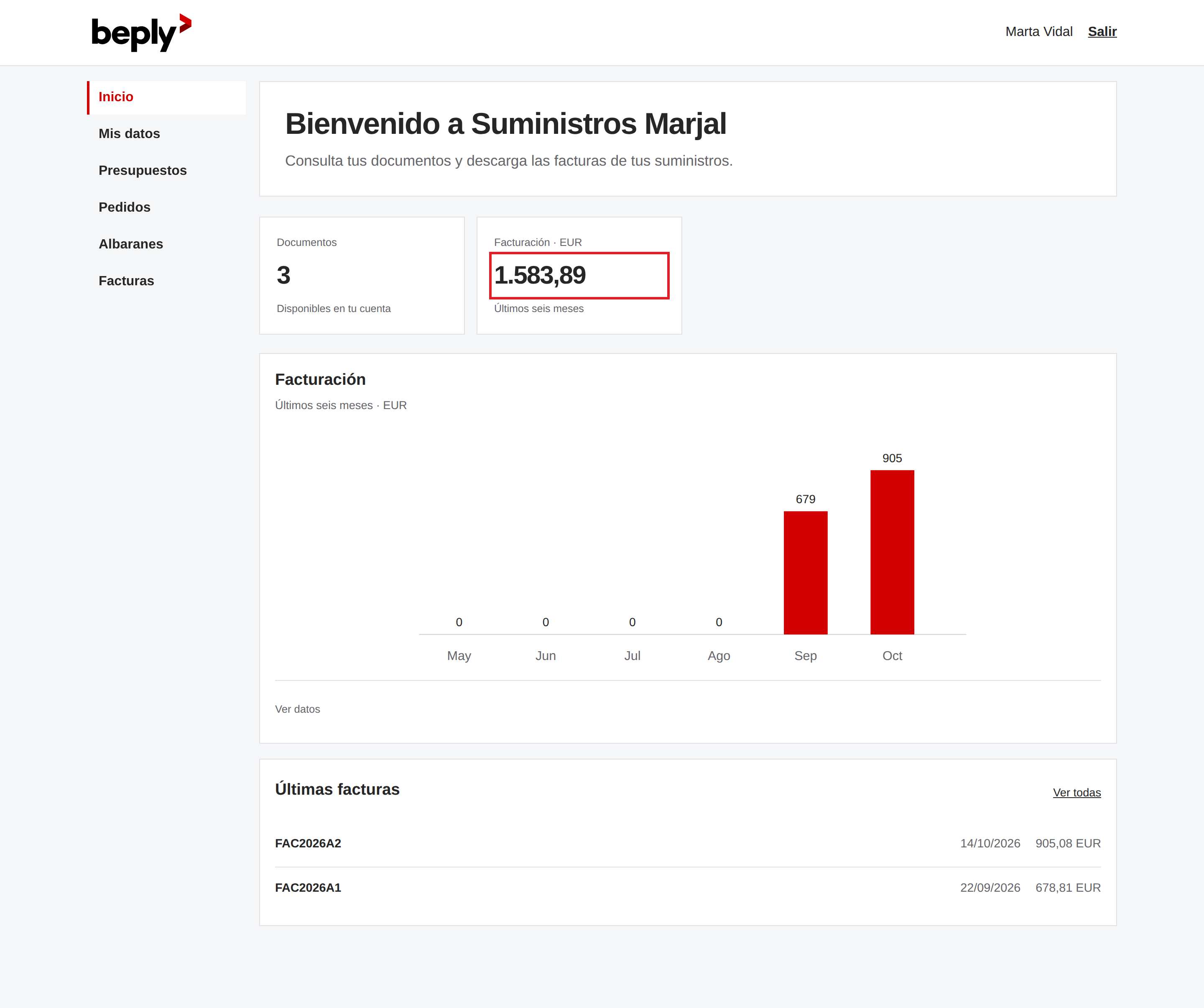Click the September bar in chart
Image resolution: width=1204 pixels, height=1008 pixels.
(805, 573)
